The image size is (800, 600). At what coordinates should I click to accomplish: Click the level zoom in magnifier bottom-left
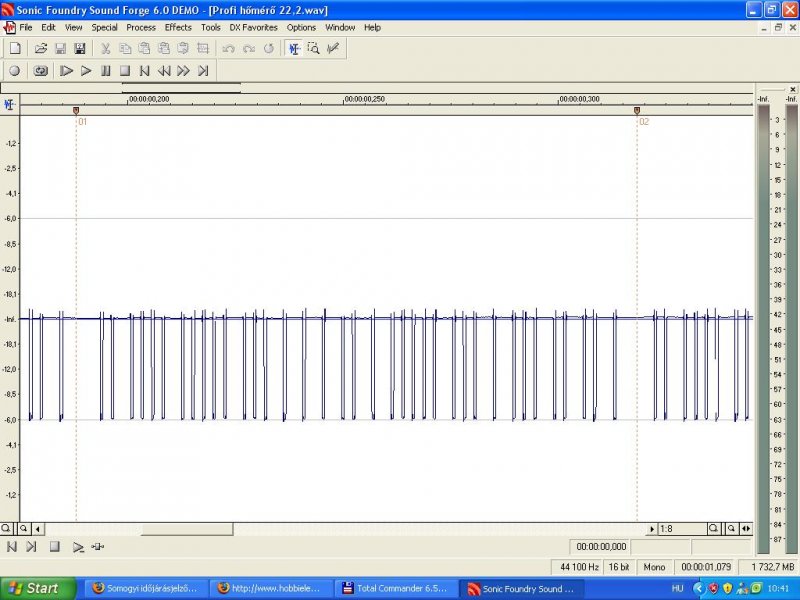pyautogui.click(x=6, y=529)
